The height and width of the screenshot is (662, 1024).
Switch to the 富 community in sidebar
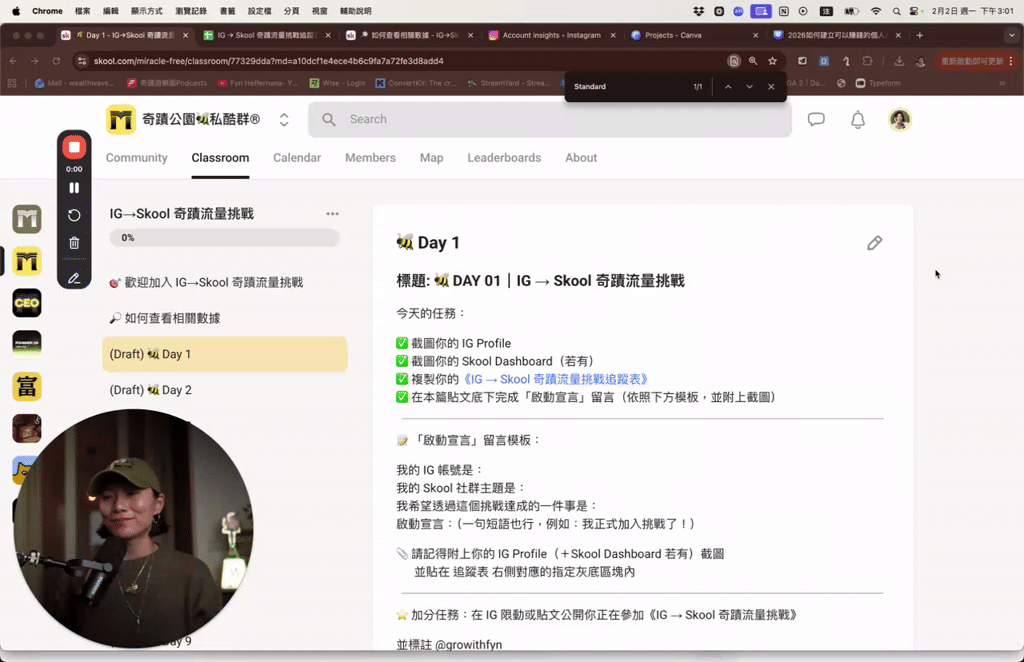click(27, 386)
